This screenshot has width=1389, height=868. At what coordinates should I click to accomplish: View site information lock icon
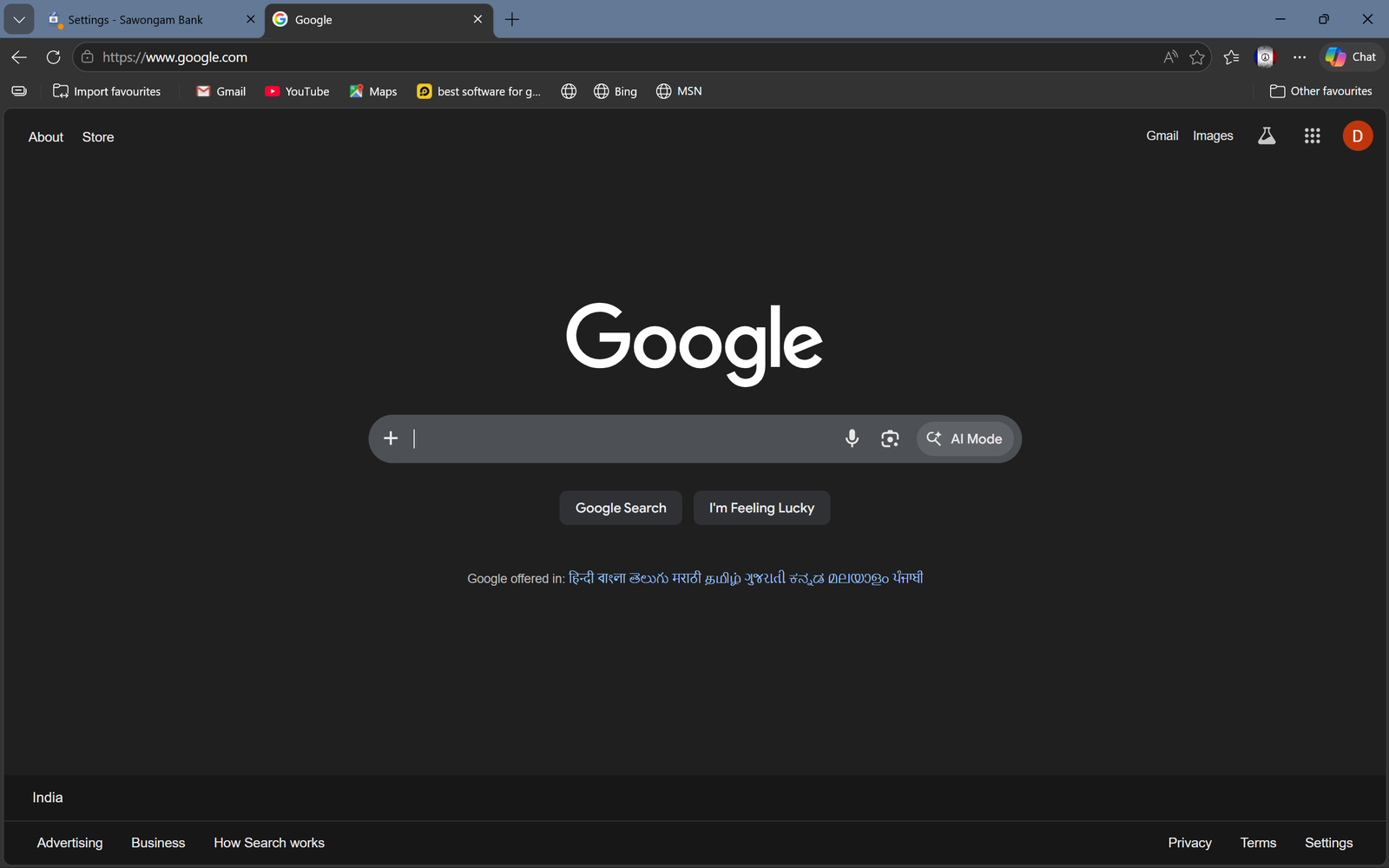[87, 57]
